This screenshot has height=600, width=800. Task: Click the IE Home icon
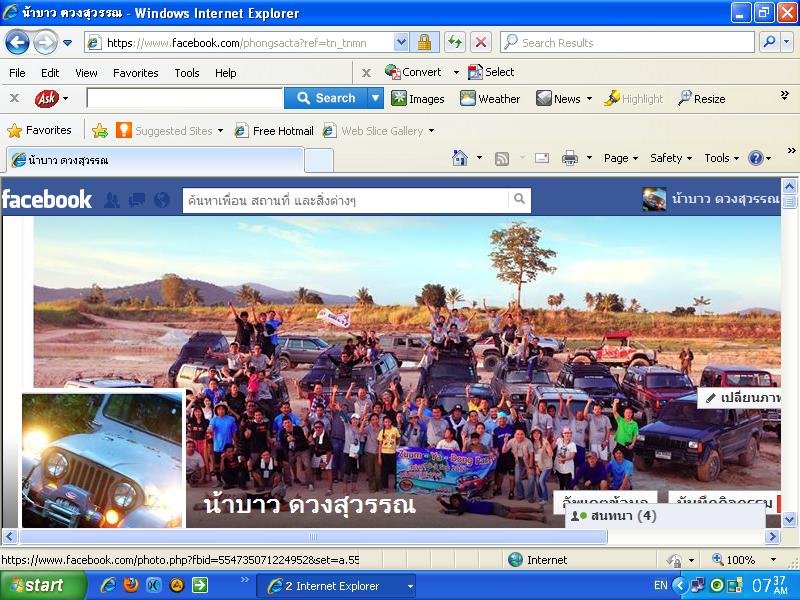460,158
